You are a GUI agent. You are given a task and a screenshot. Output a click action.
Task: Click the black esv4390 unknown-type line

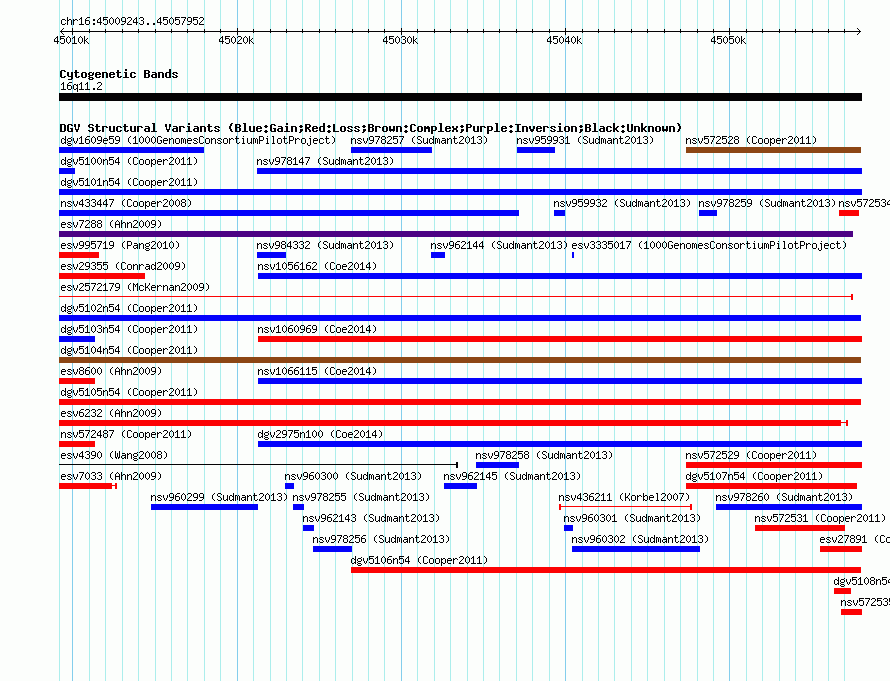click(x=258, y=465)
